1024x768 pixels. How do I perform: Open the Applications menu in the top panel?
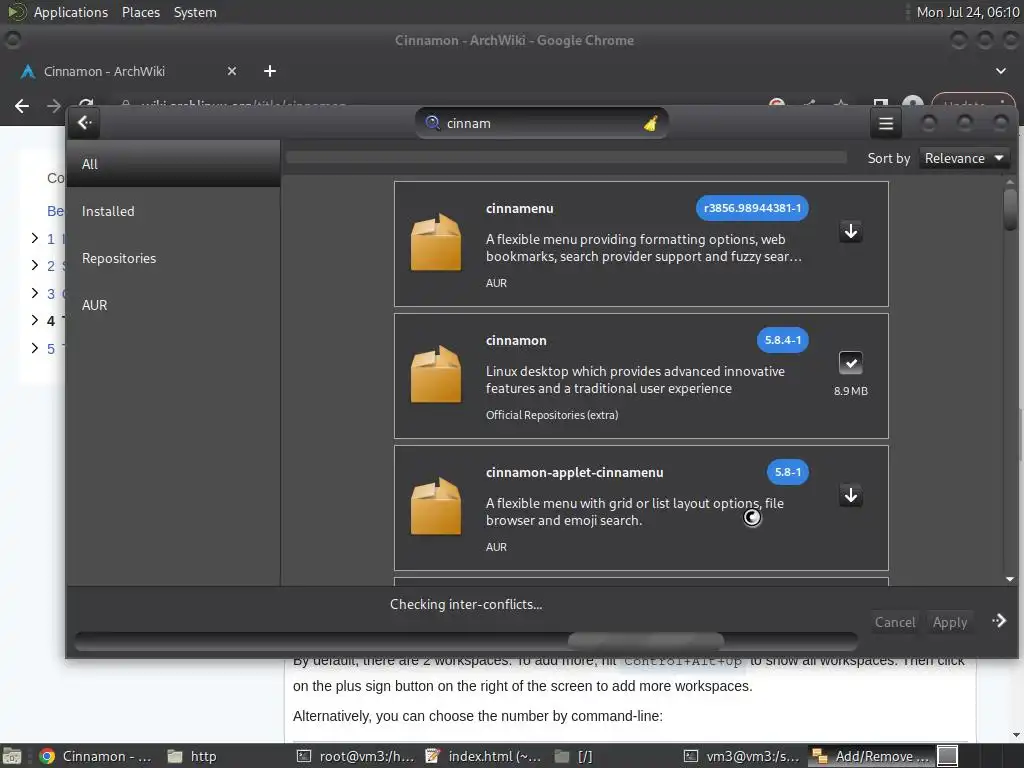(x=71, y=12)
